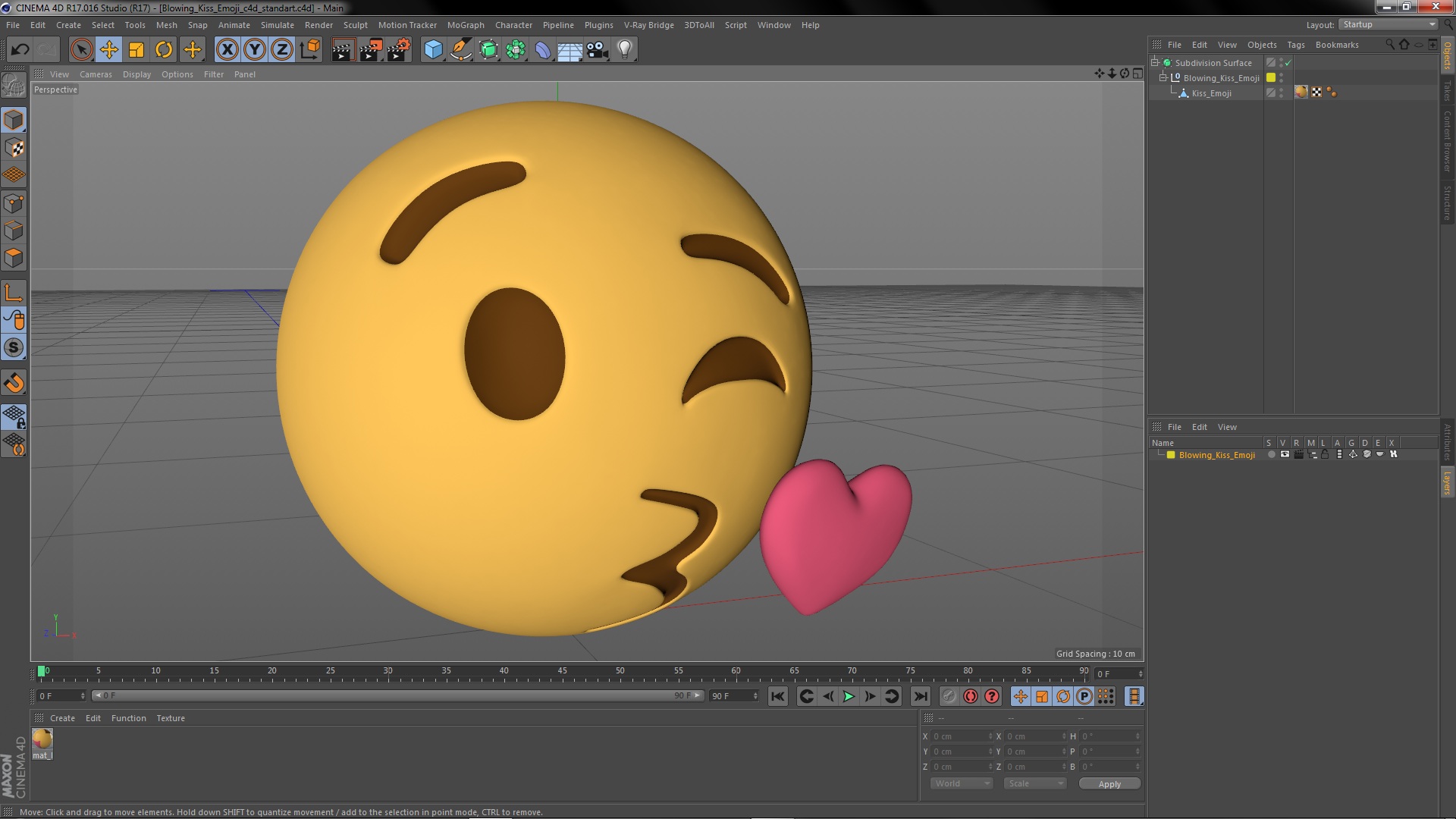This screenshot has height=819, width=1456.
Task: Add a Cube primitive object
Action: click(x=433, y=50)
